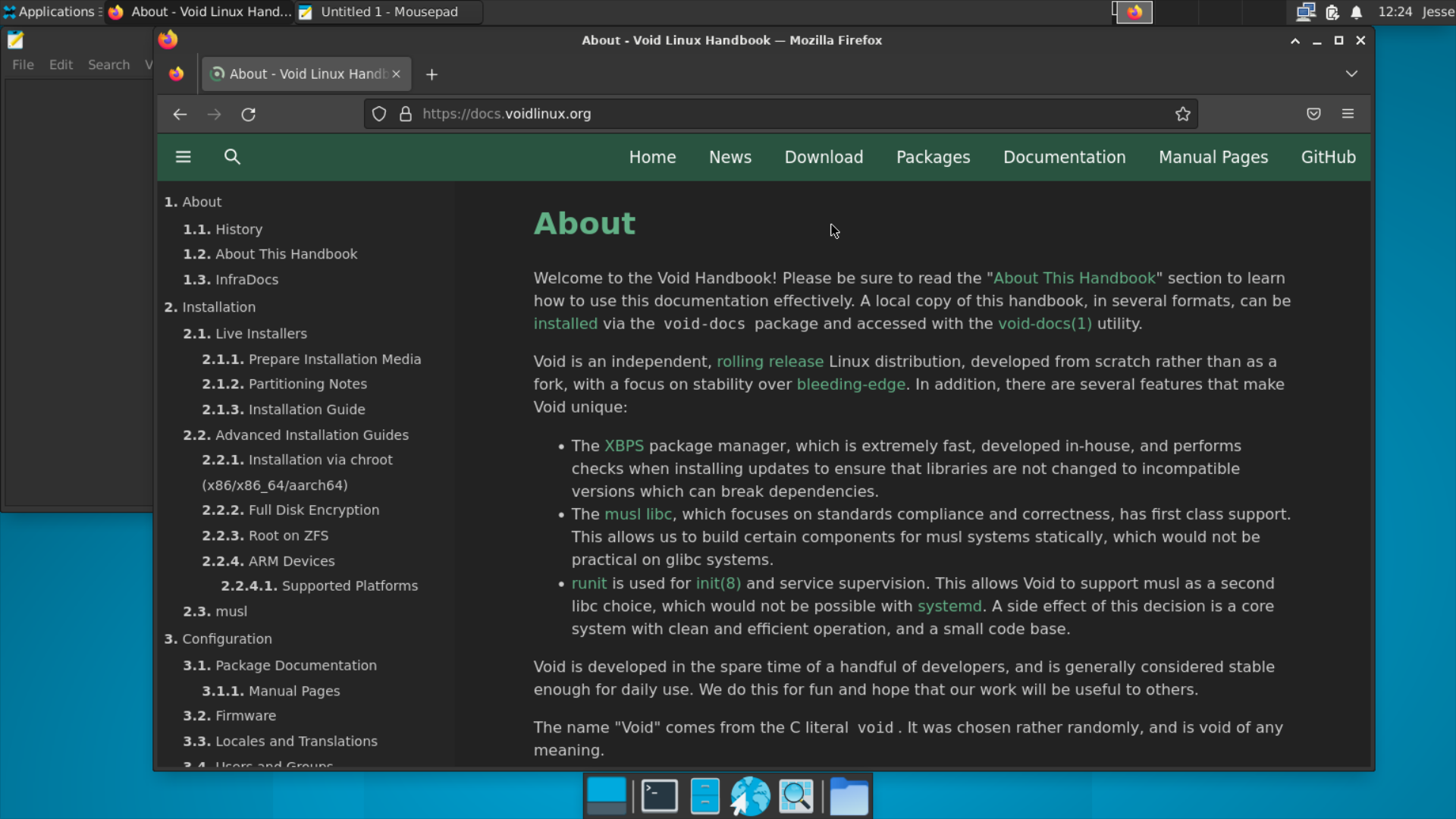Bookmark this page with the star icon
The height and width of the screenshot is (819, 1456).
tap(1182, 114)
